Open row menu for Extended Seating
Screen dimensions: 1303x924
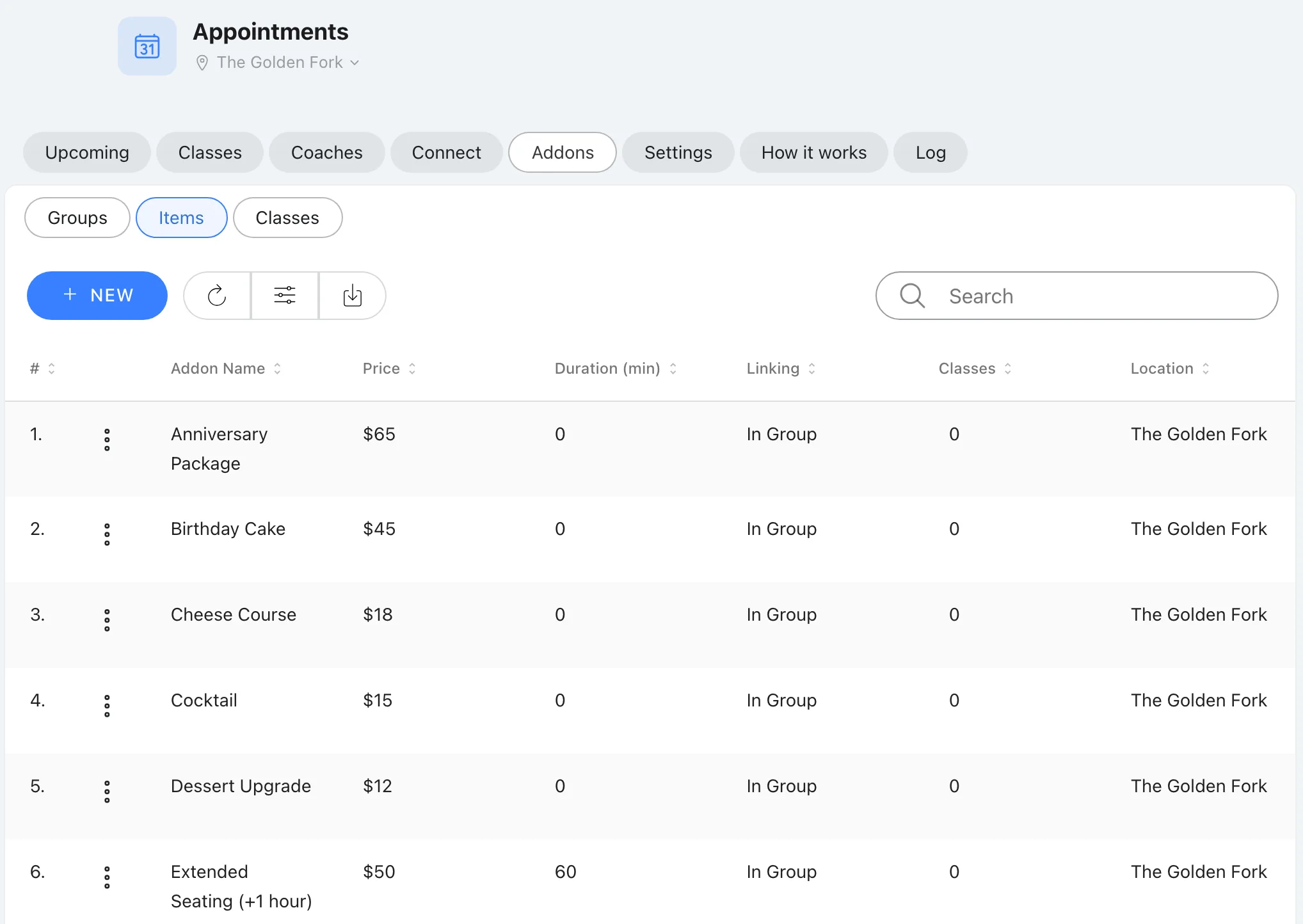[107, 877]
